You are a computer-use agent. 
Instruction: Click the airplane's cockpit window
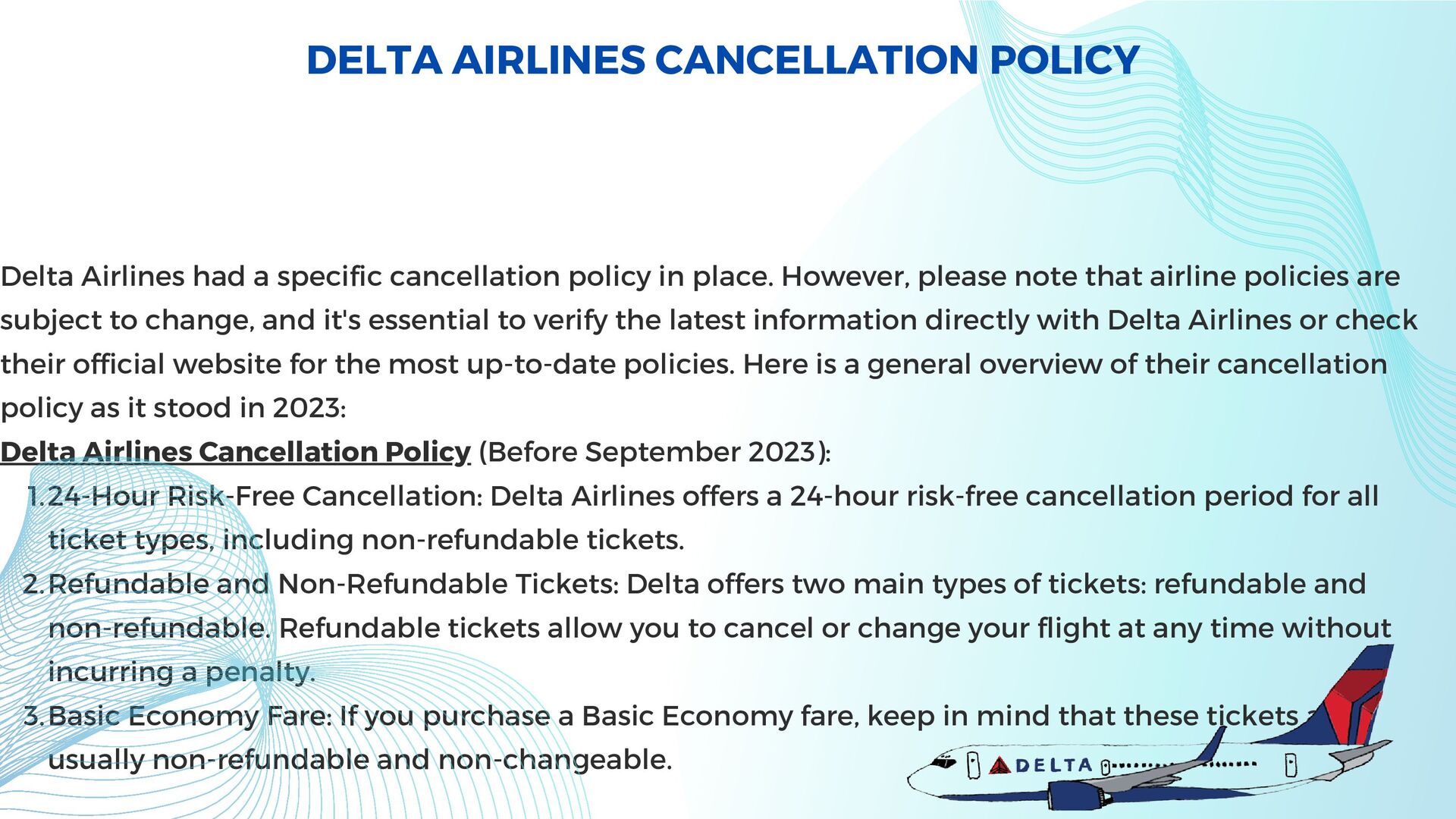943,762
